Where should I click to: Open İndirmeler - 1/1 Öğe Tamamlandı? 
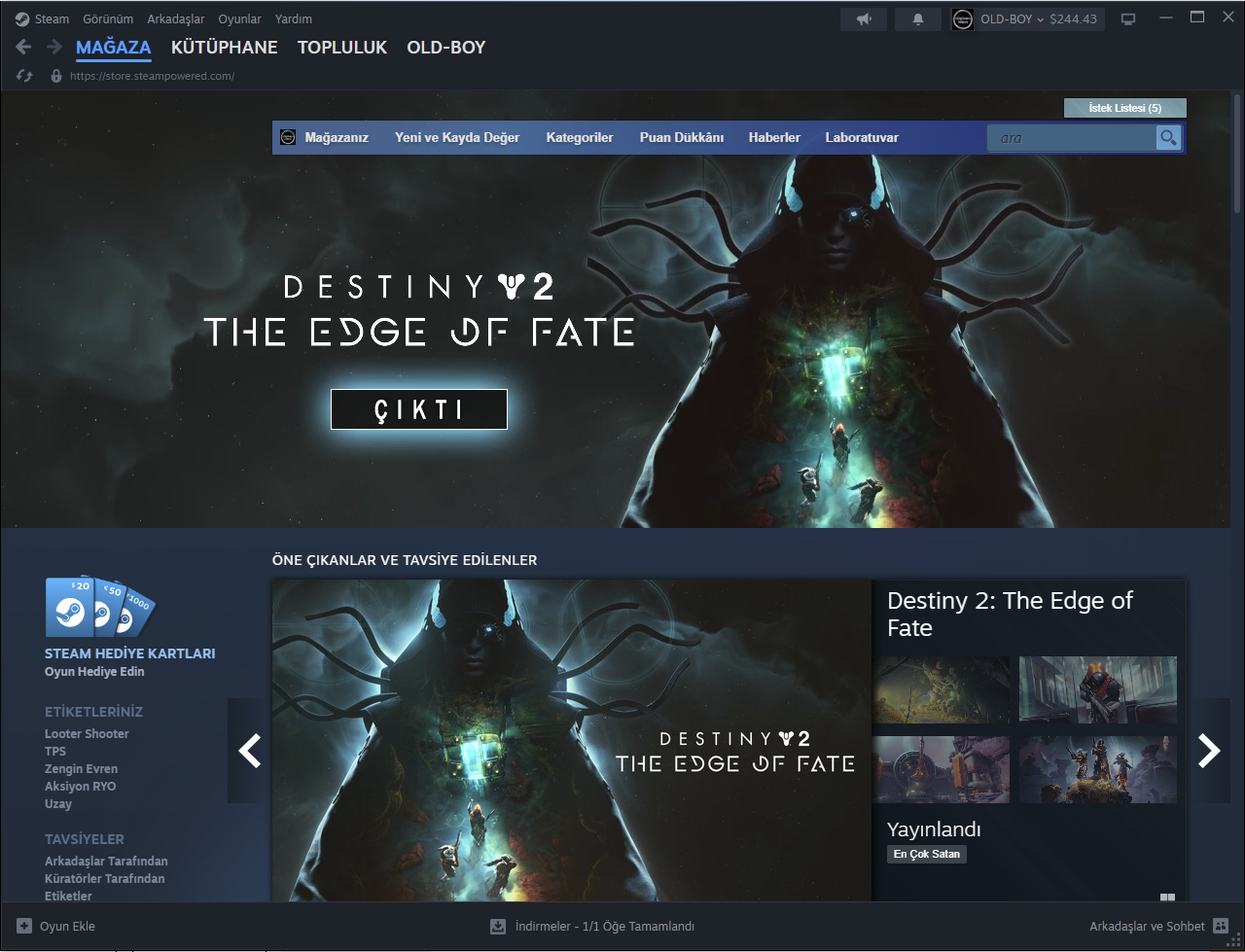click(605, 927)
